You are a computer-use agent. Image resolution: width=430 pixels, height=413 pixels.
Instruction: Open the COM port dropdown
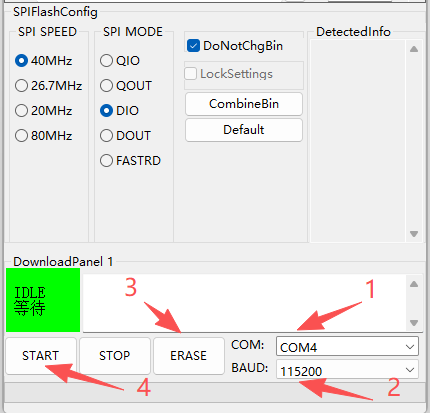347,346
